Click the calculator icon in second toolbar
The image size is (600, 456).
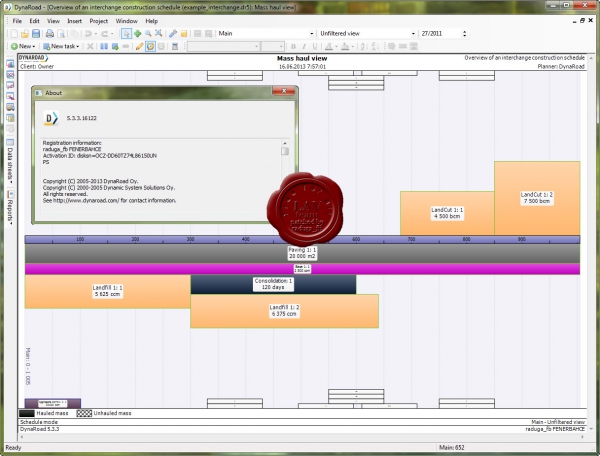coord(175,46)
